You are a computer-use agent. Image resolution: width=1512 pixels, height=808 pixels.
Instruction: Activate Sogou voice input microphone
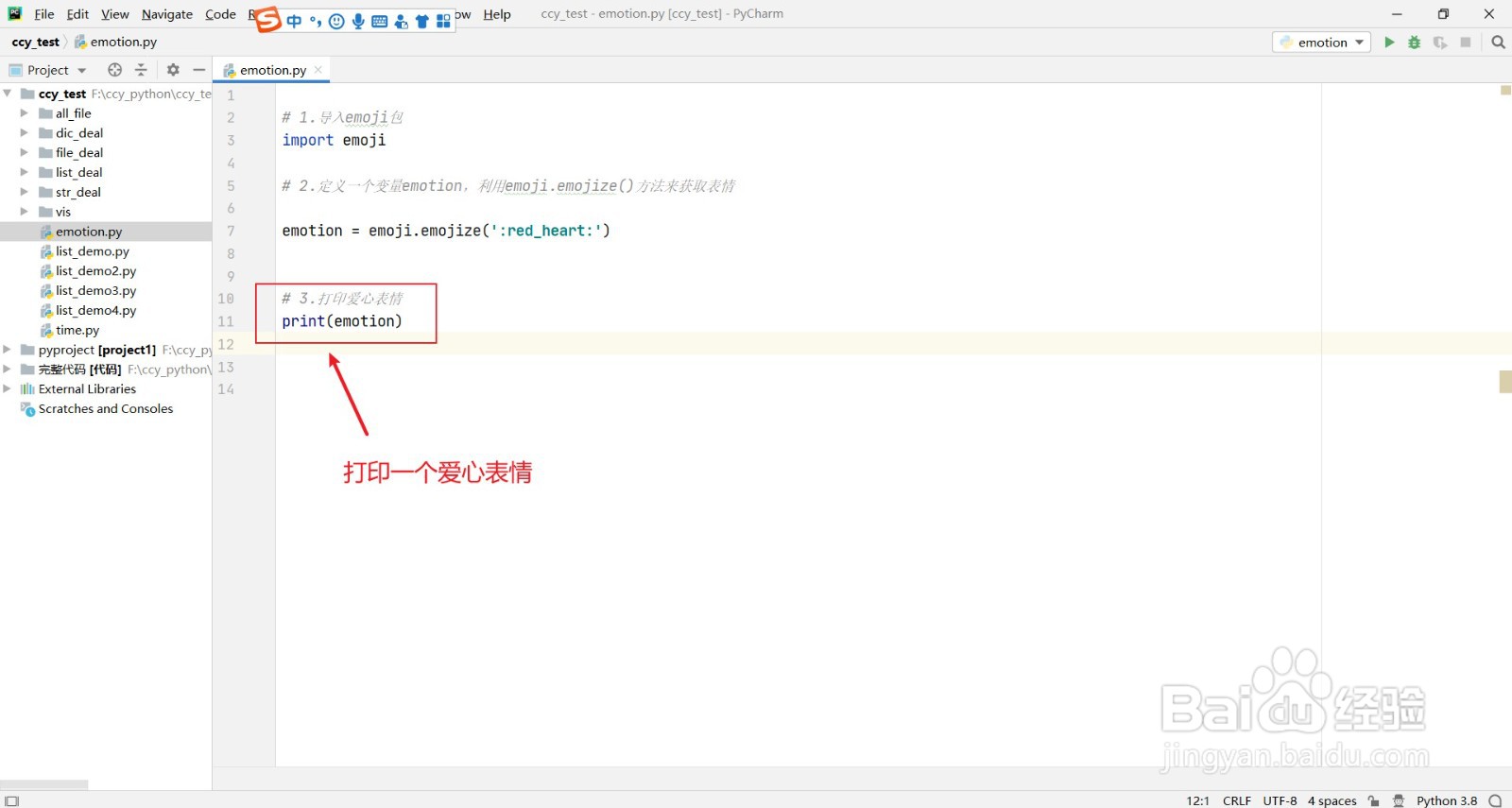tap(358, 21)
